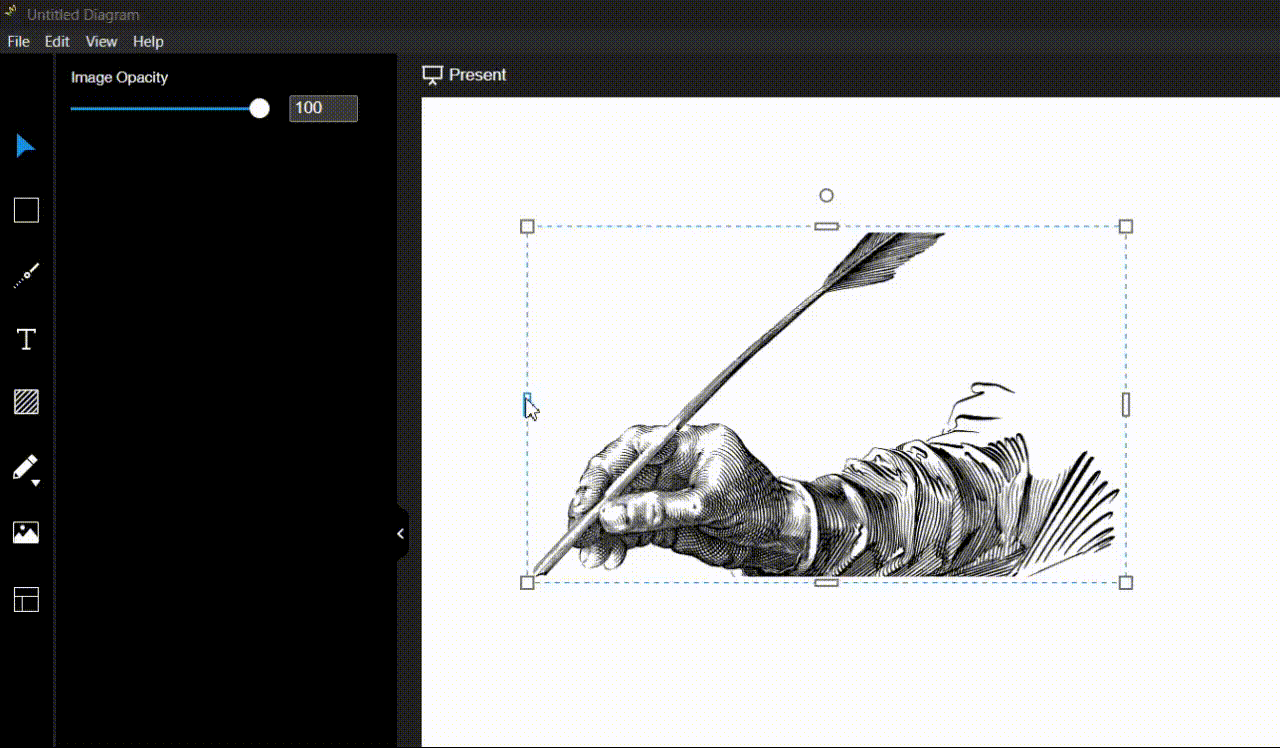Click the bottom-right corner resize handle
Viewport: 1280px width, 748px height.
coord(1125,582)
